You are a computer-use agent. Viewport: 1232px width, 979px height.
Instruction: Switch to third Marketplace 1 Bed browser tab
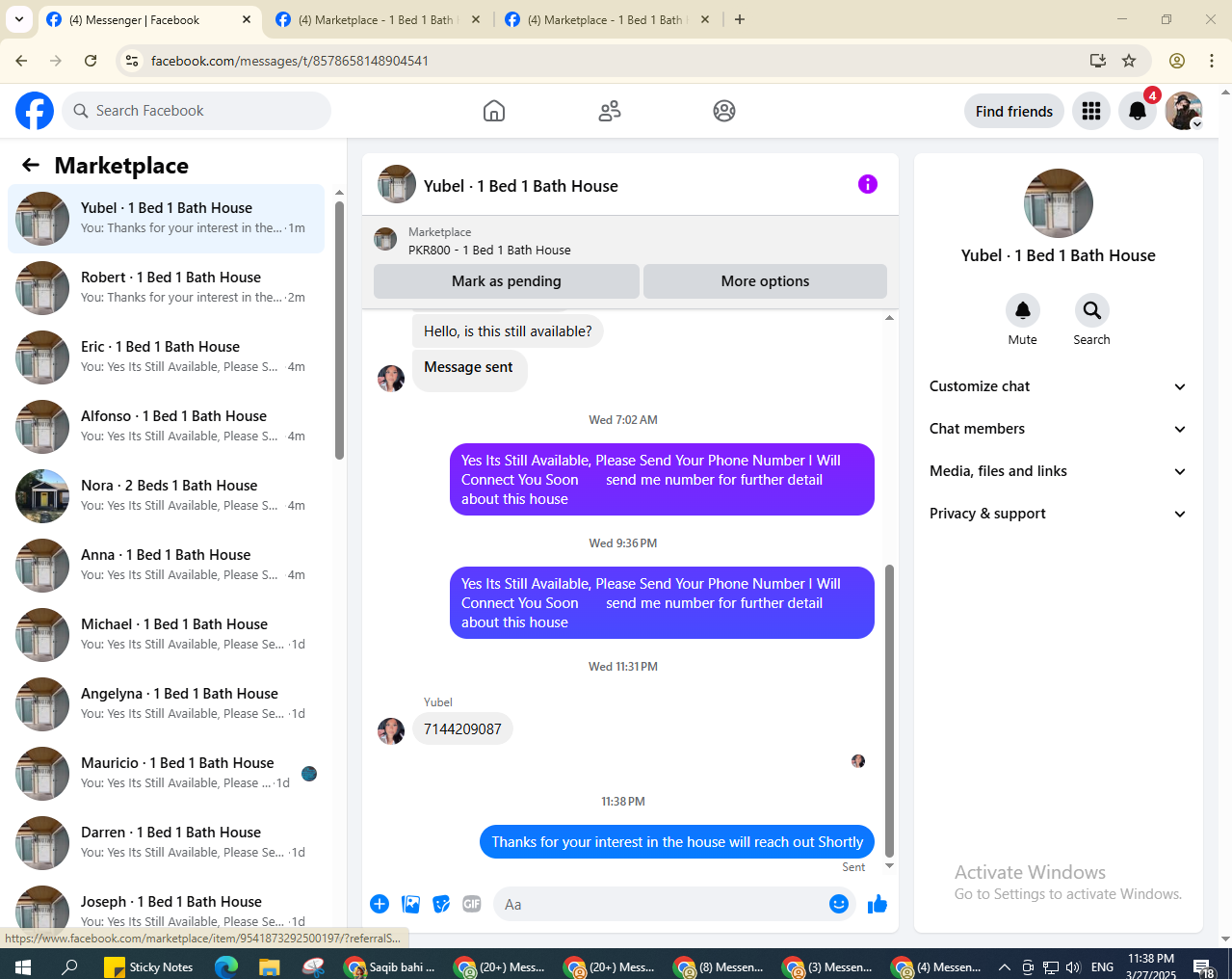point(607,19)
